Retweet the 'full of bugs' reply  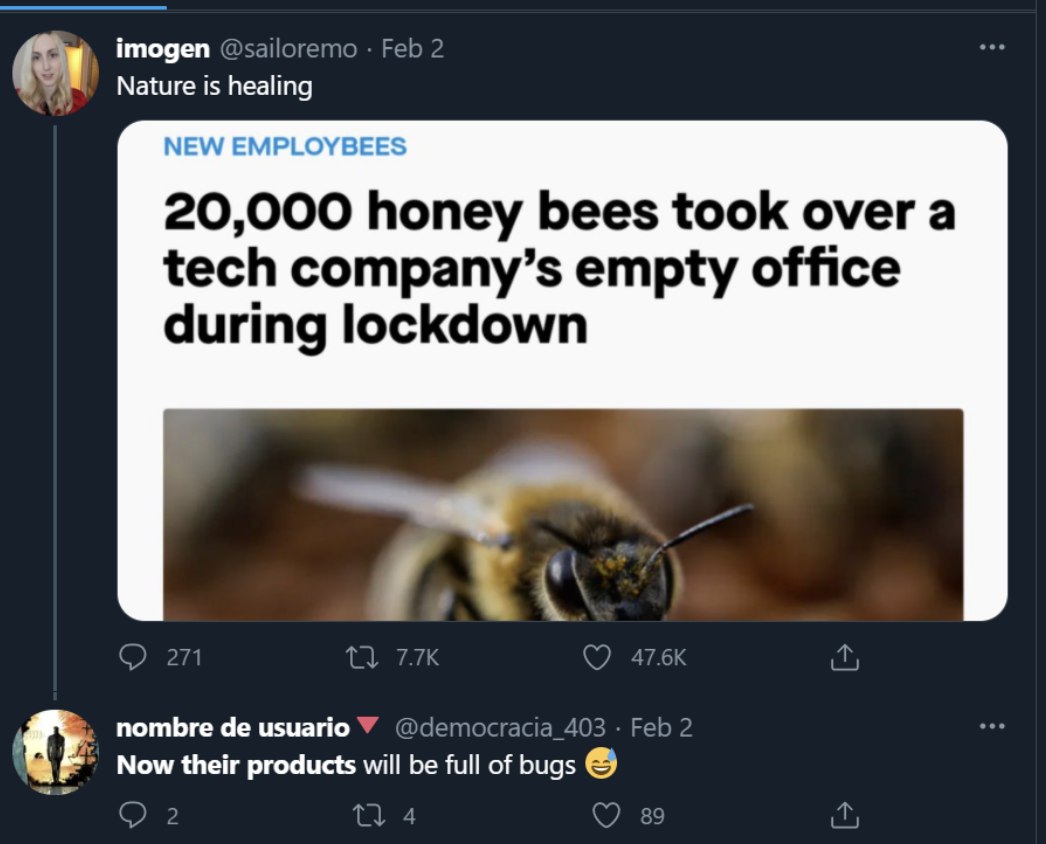[x=368, y=815]
